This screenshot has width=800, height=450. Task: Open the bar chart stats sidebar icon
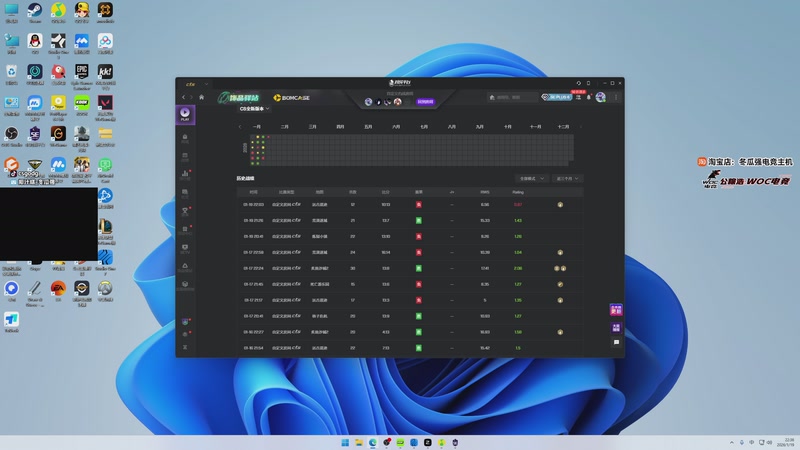185,174
